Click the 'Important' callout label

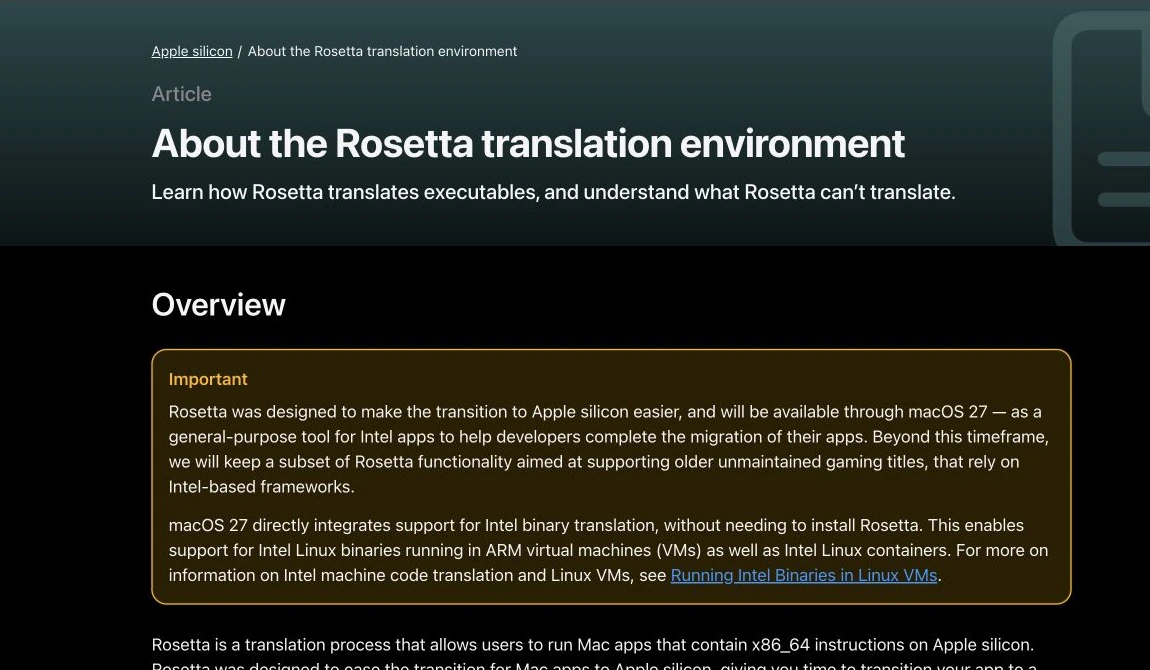click(x=208, y=379)
